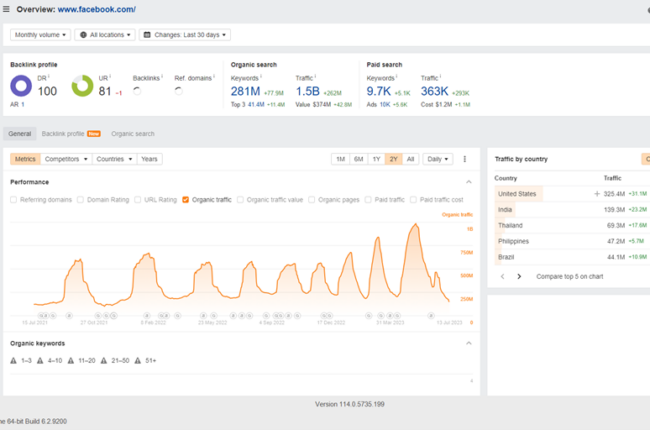
Task: Open the Countries dropdown
Action: click(114, 159)
